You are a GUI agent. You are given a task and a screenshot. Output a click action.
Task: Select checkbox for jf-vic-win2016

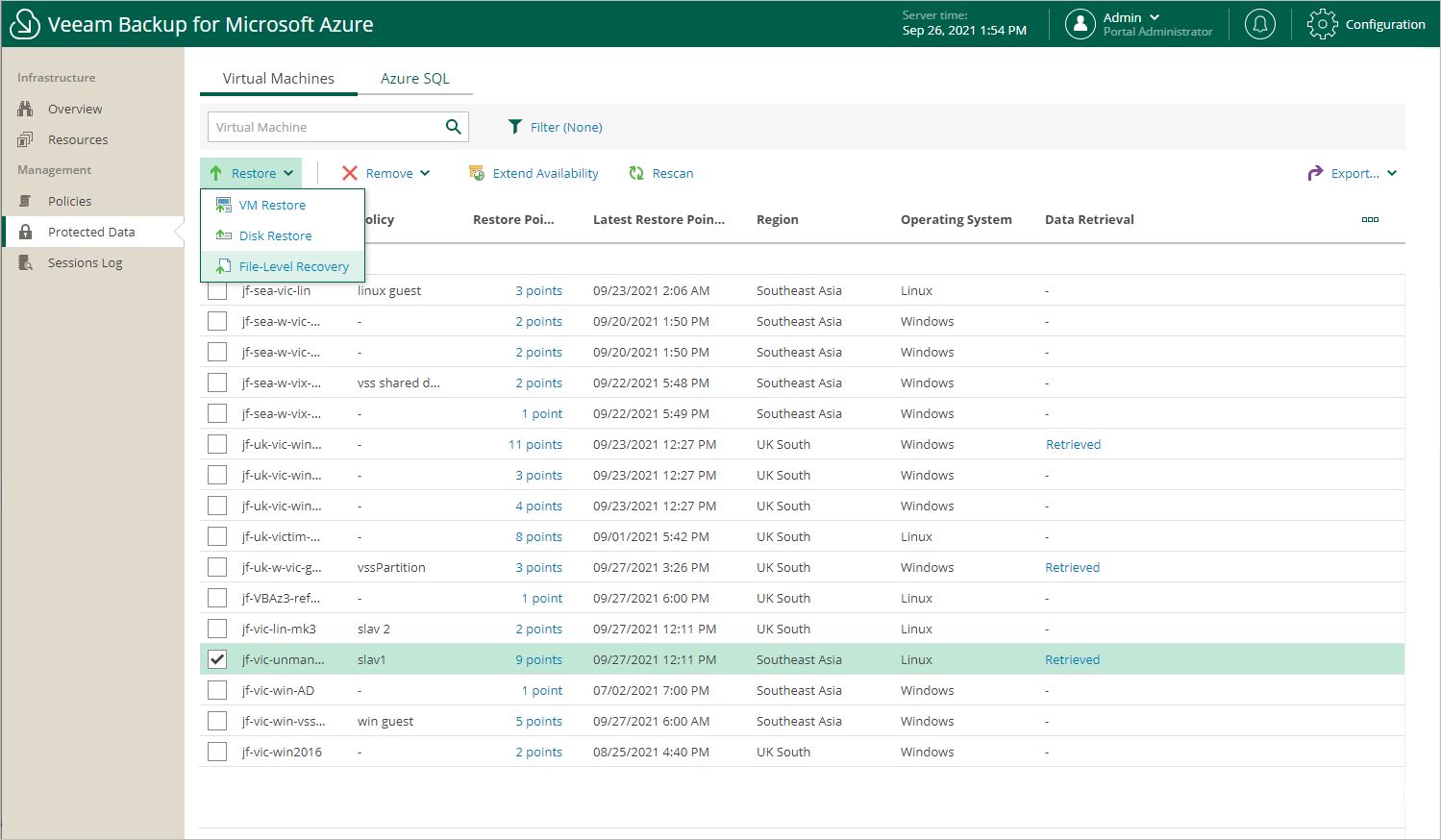point(217,752)
